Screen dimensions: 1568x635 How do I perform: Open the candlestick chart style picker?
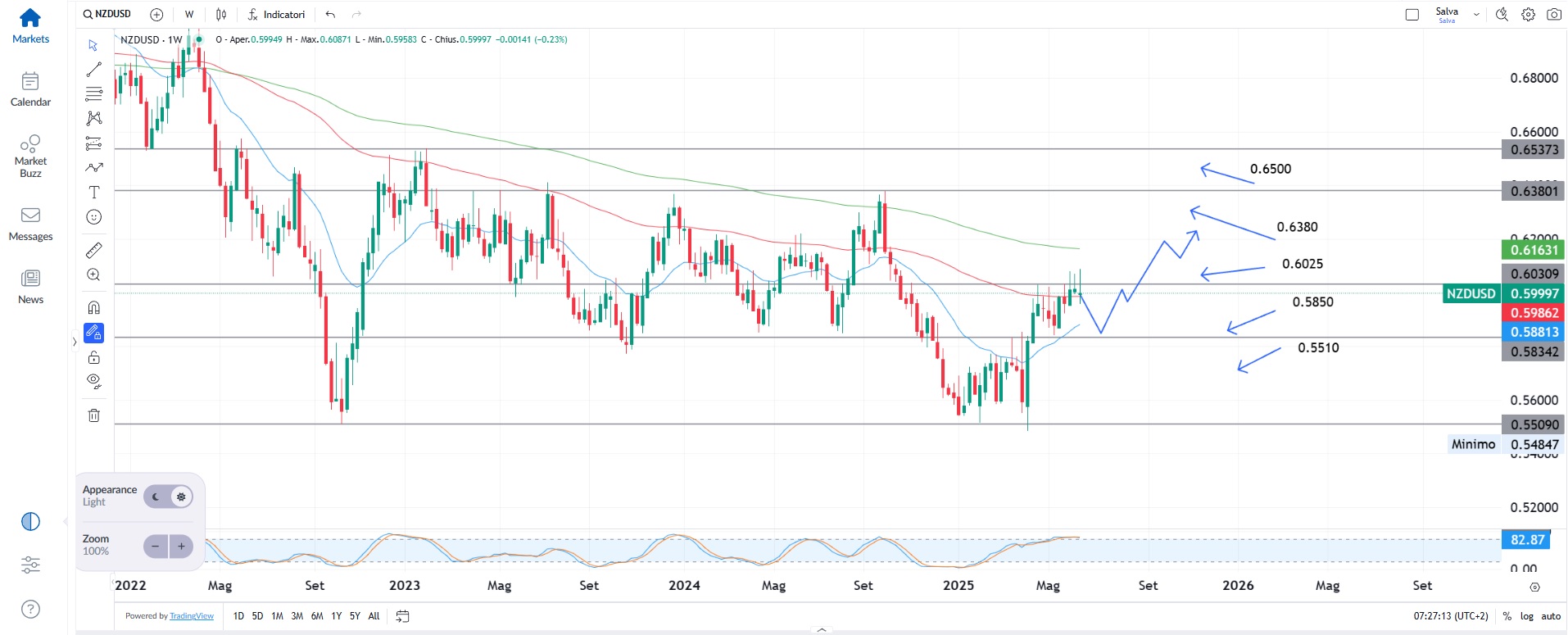(x=221, y=15)
